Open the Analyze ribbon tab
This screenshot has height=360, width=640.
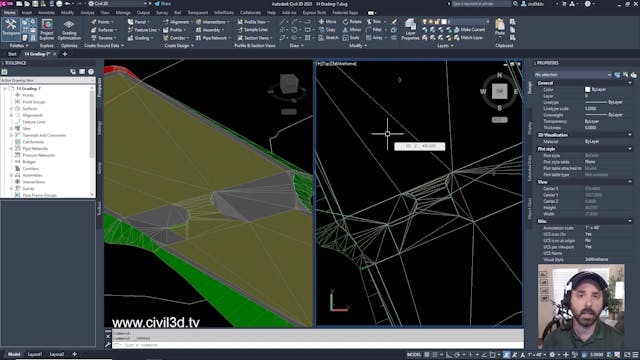pyautogui.click(x=87, y=13)
